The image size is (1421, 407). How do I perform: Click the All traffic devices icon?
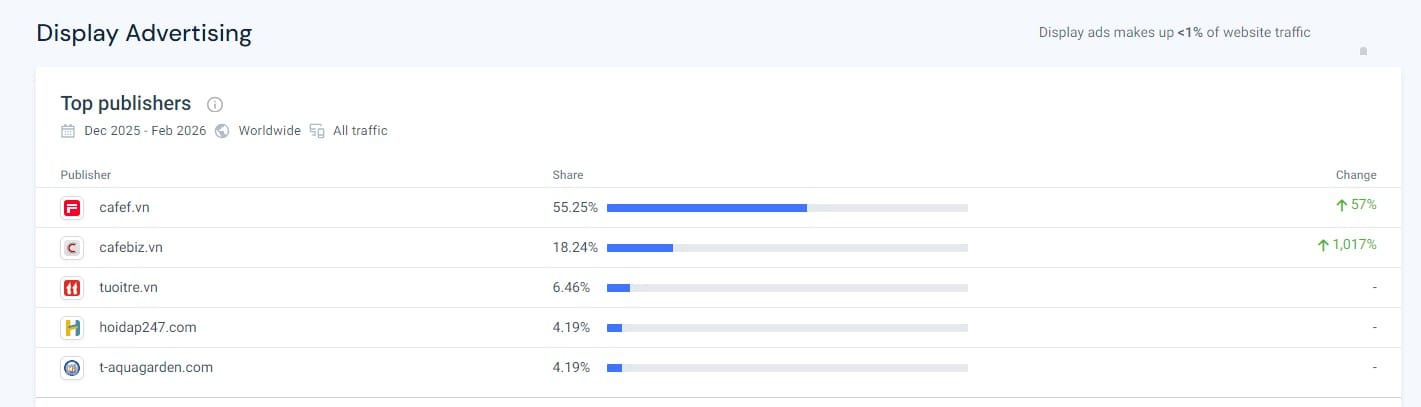coord(317,131)
